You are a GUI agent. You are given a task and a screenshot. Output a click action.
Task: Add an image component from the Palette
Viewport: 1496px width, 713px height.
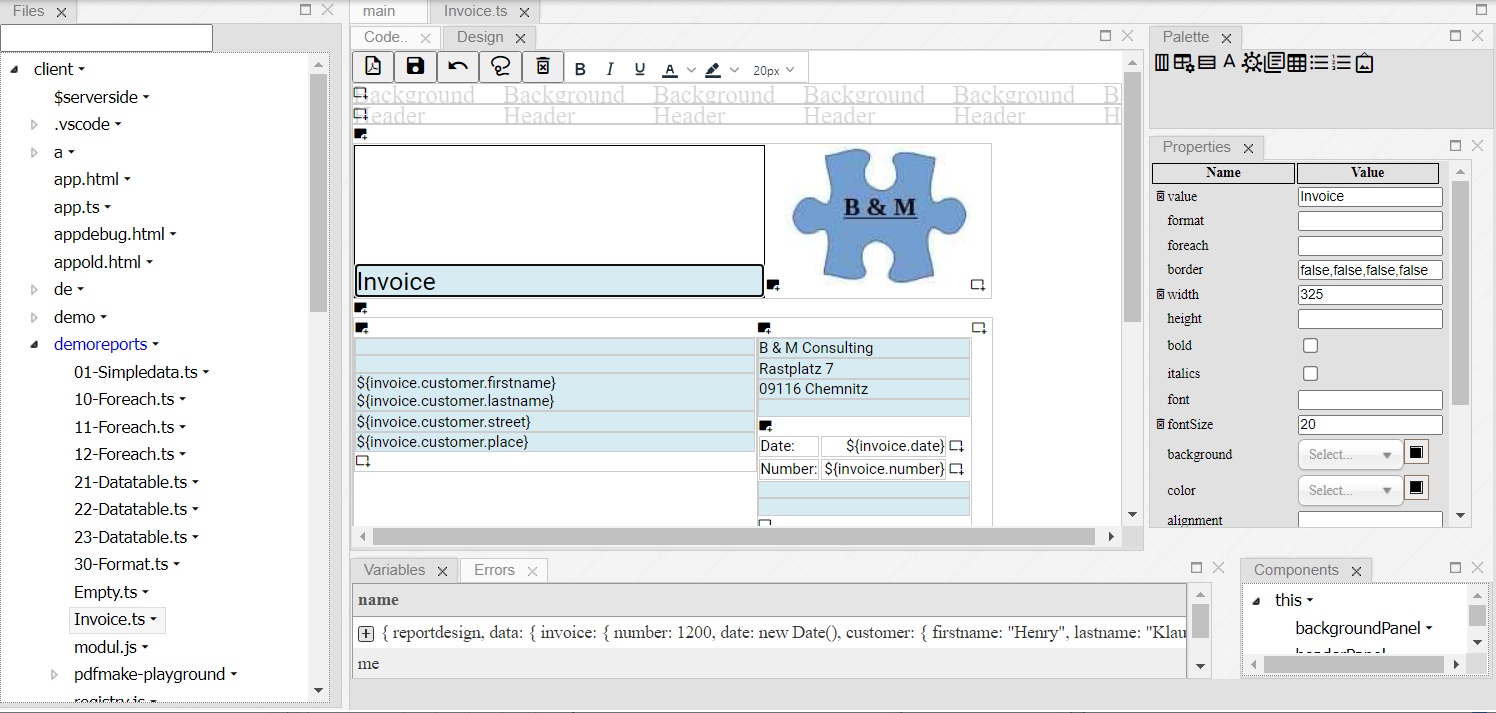click(1365, 62)
